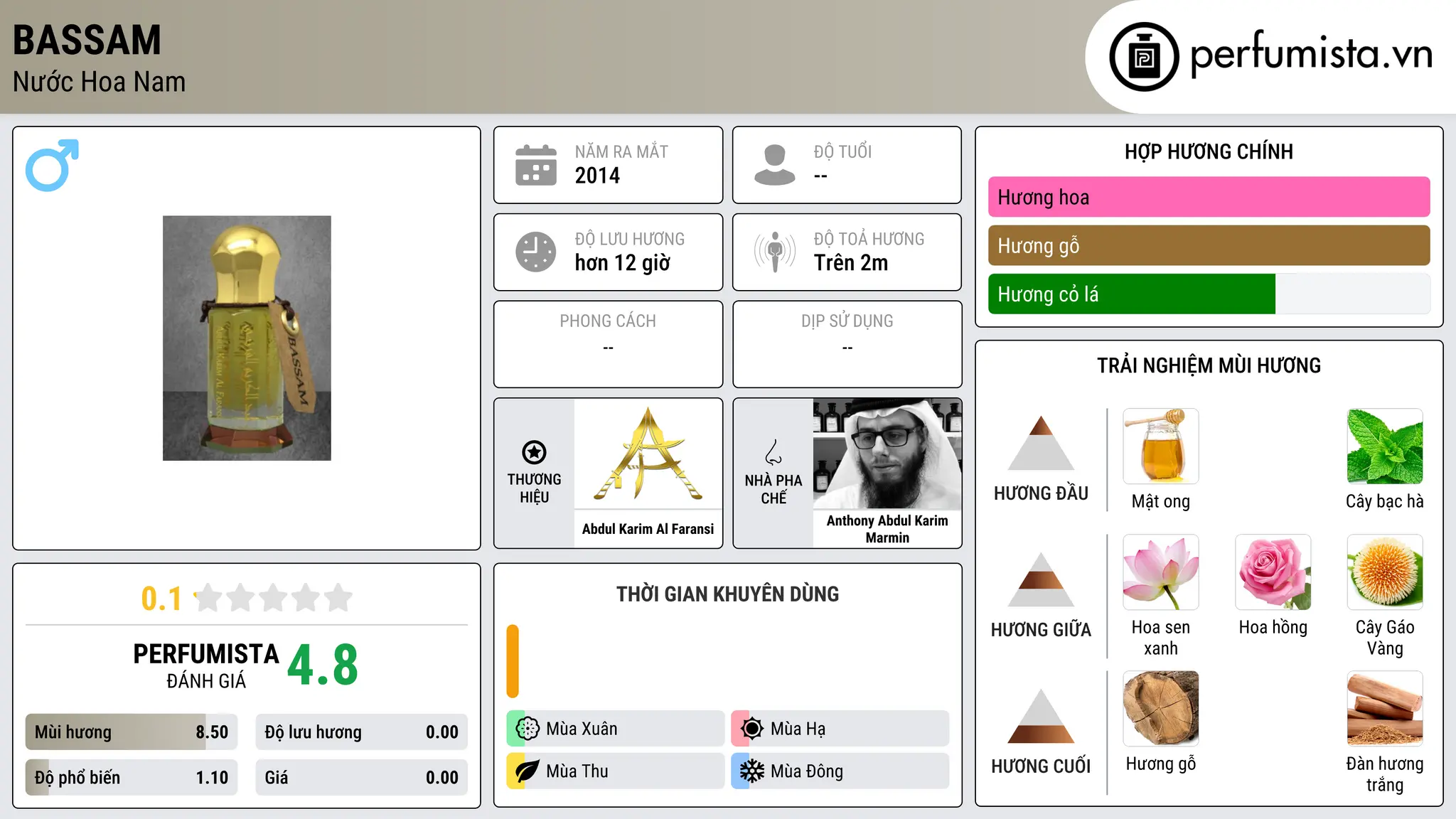Select the Mùa Xuân season button
Screen dimensions: 1456x819
point(616,729)
